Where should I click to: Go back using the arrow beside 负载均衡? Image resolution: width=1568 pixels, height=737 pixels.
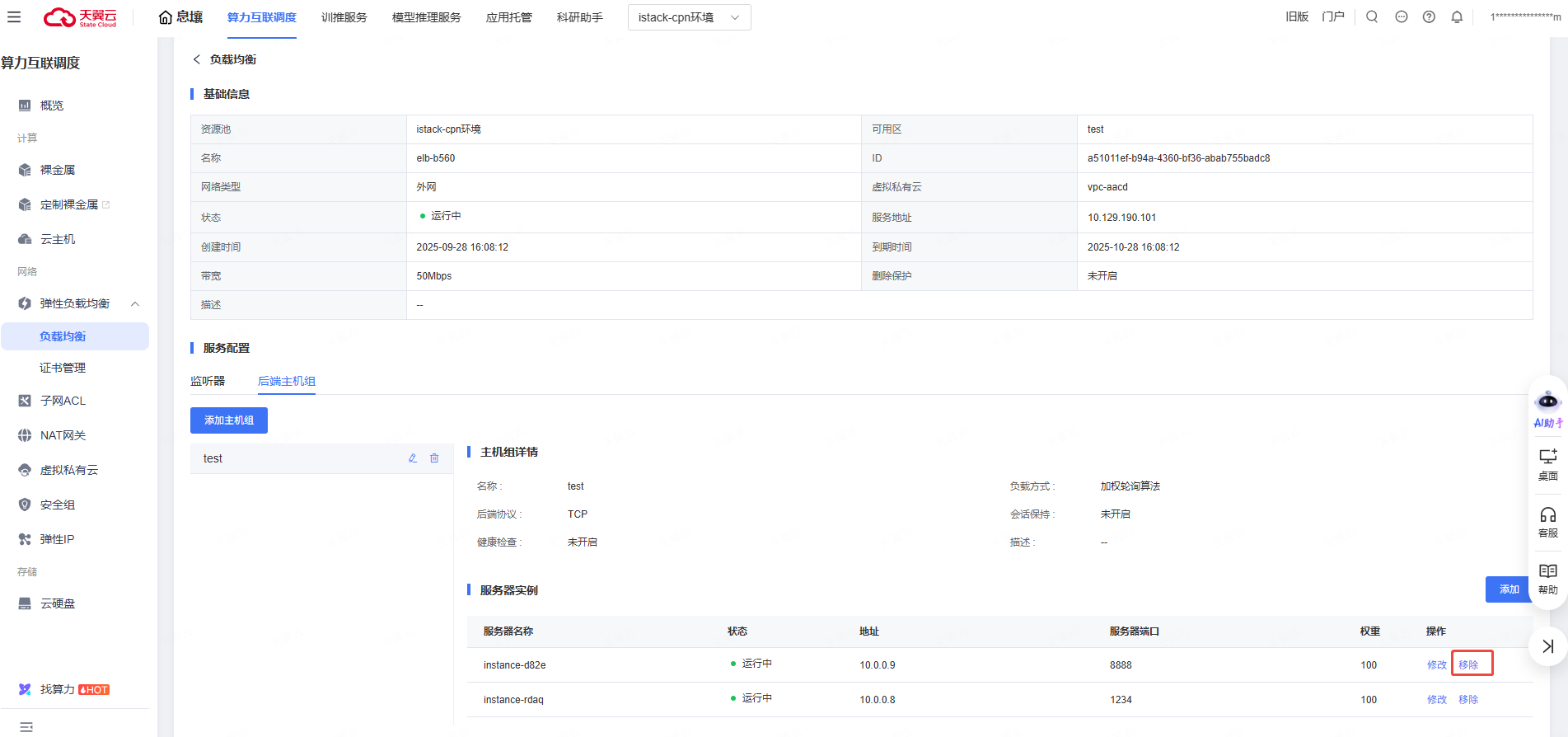pyautogui.click(x=196, y=59)
